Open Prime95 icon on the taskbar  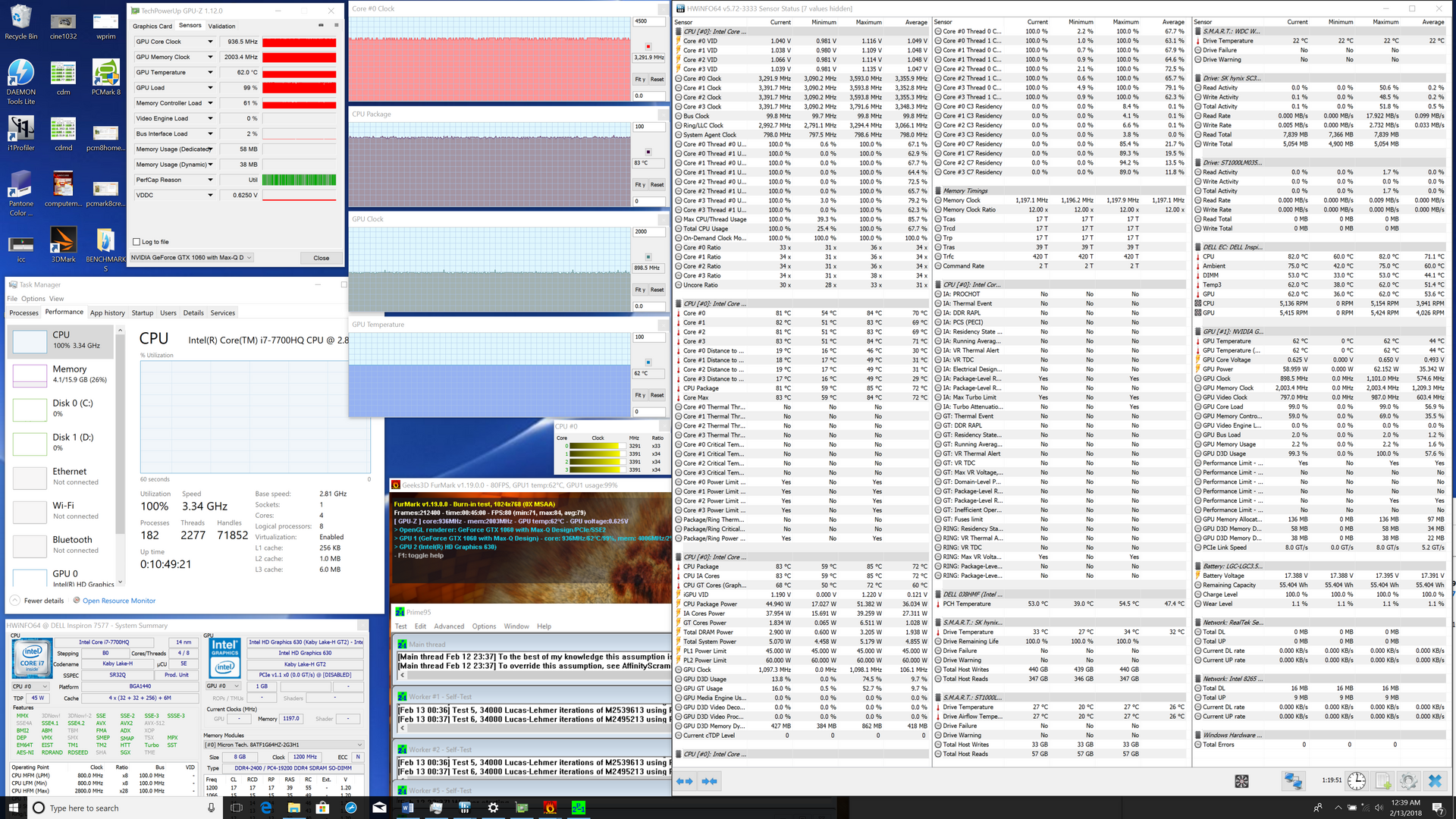579,808
